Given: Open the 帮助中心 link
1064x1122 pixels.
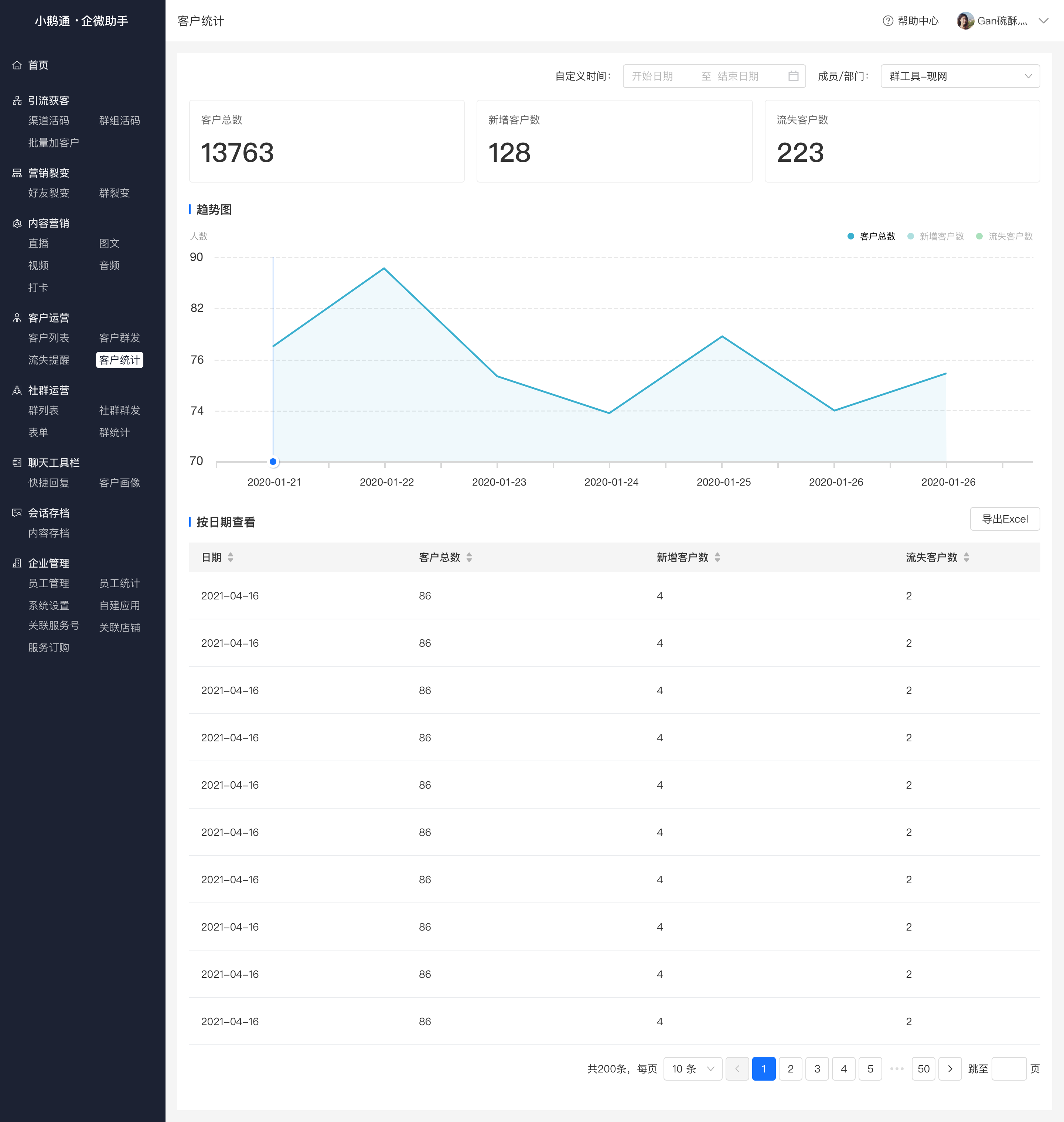Looking at the screenshot, I should coord(911,21).
